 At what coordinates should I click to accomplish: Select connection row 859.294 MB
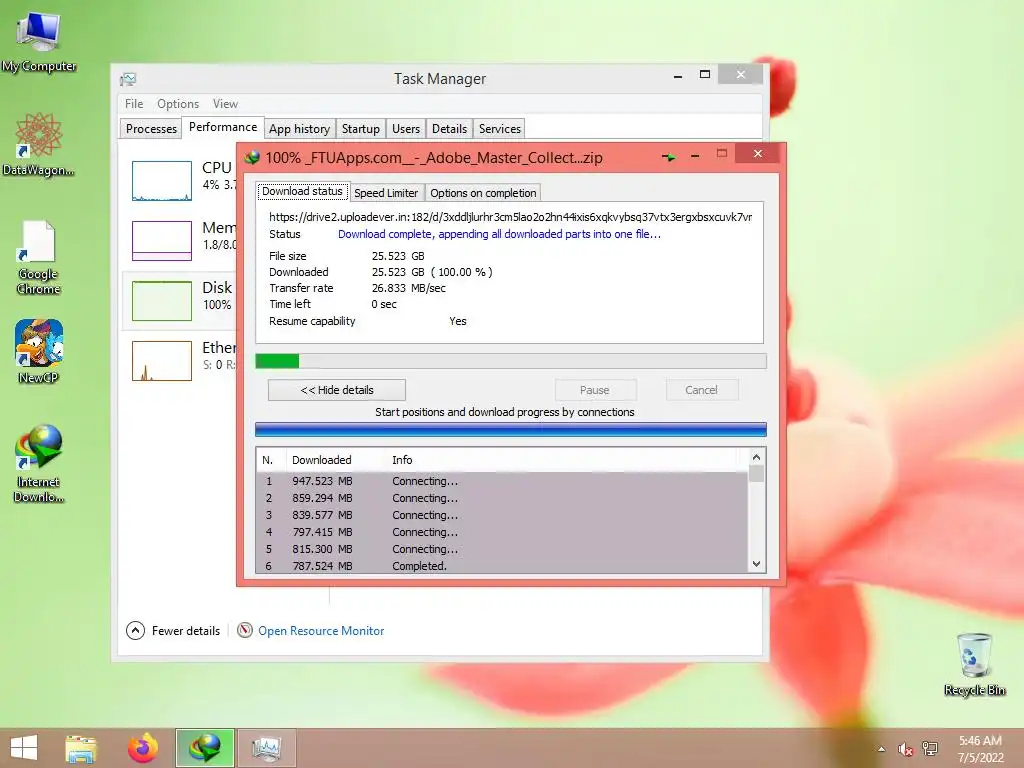(x=502, y=498)
